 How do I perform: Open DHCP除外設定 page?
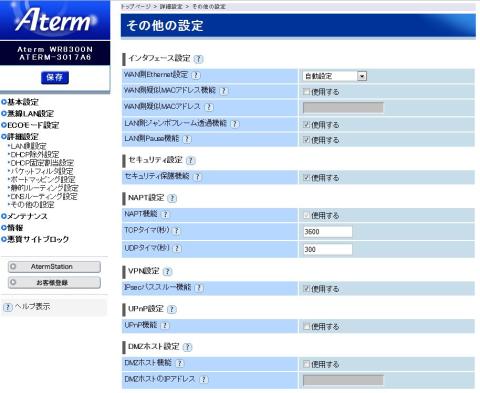click(34, 155)
